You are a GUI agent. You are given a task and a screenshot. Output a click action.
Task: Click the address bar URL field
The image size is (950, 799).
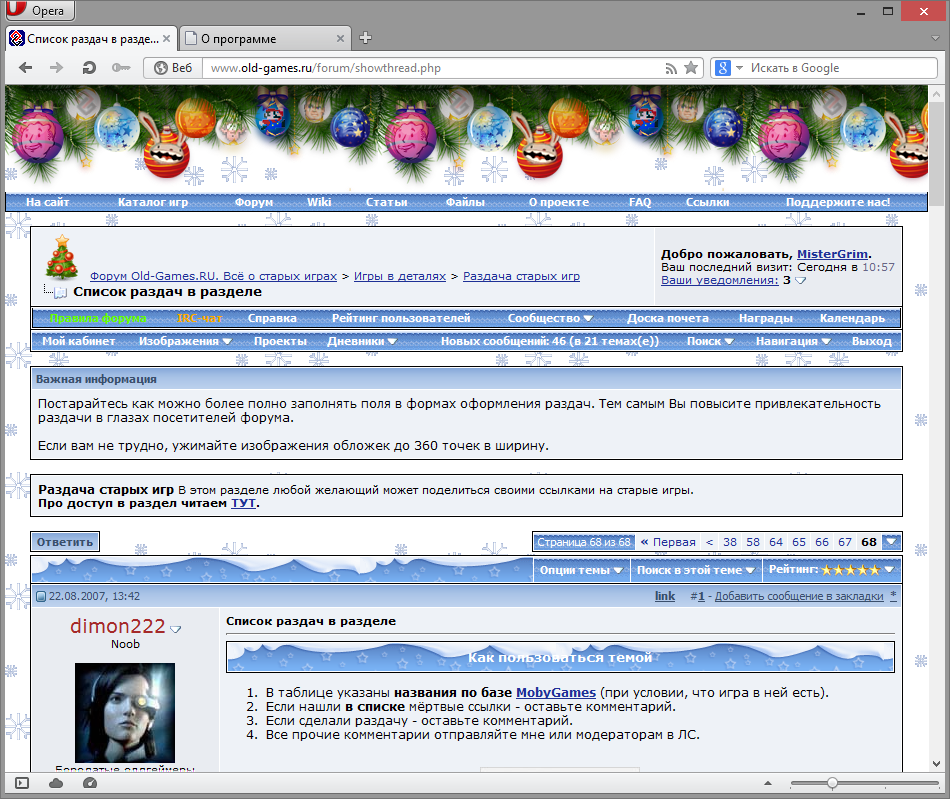point(433,68)
